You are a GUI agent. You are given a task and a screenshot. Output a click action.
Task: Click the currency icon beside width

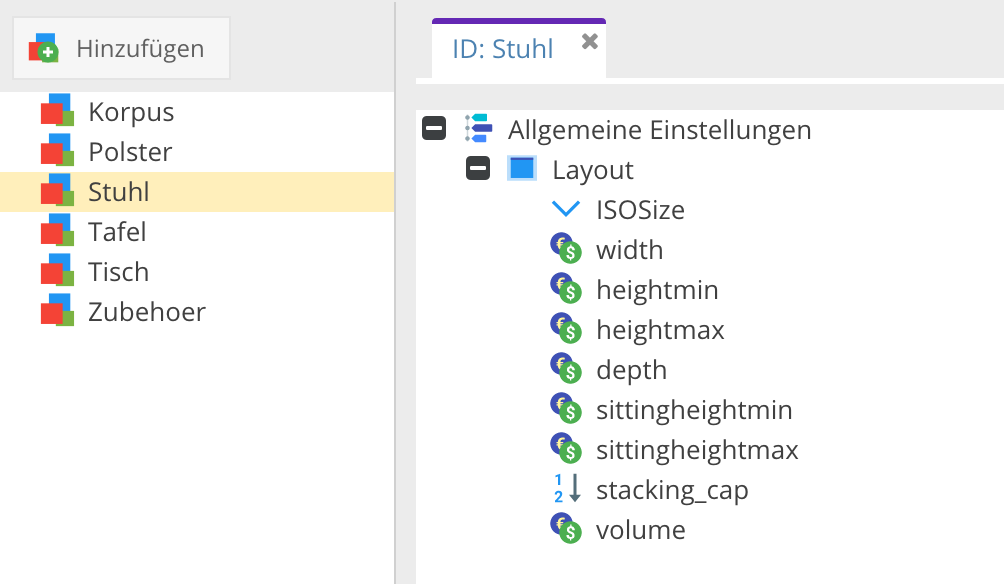[566, 250]
